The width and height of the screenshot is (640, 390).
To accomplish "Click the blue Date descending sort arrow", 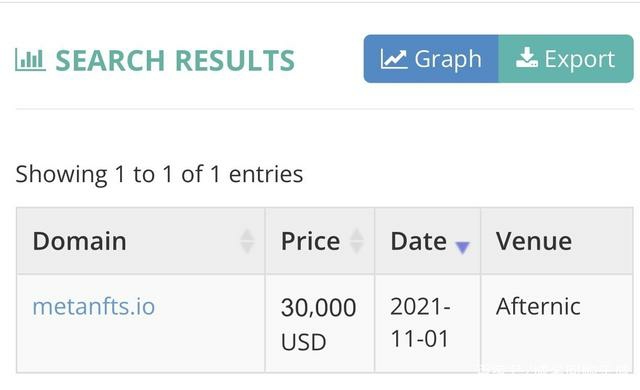I will click(x=462, y=247).
